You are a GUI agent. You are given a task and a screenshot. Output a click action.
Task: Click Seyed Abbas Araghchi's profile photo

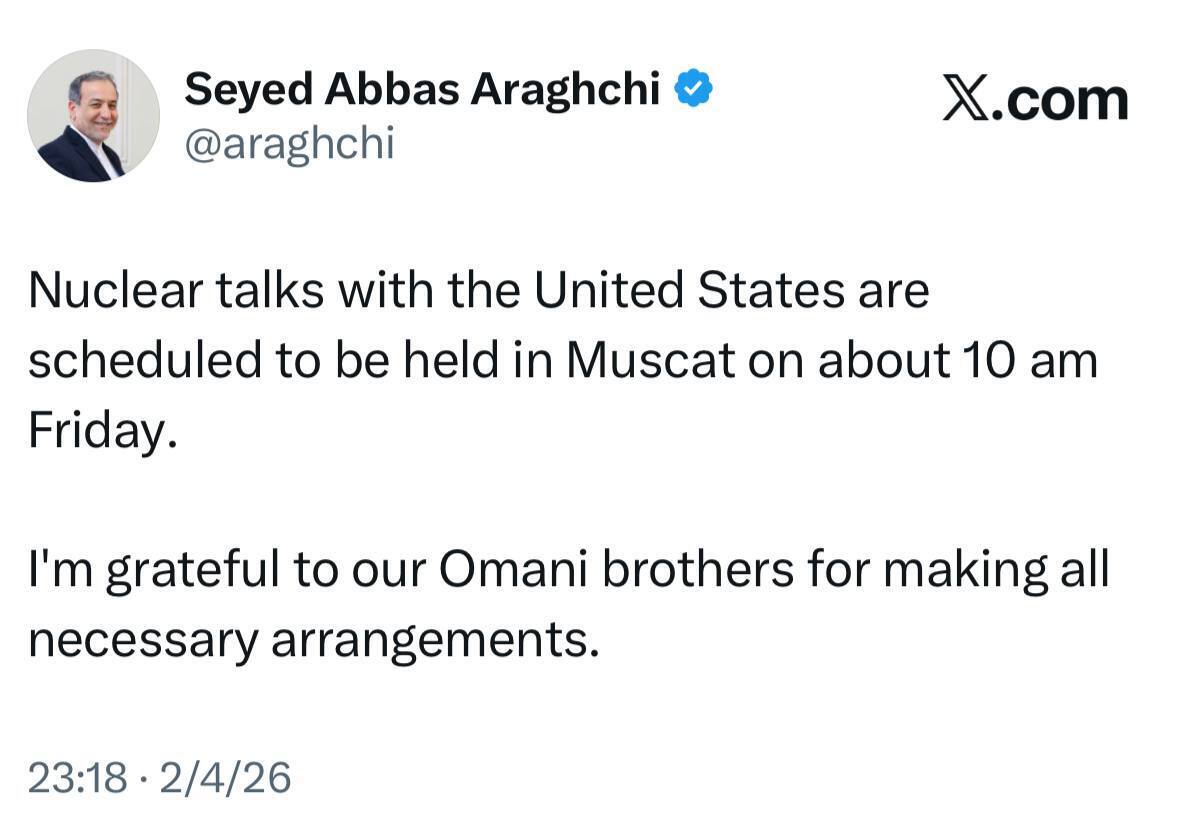(x=93, y=116)
